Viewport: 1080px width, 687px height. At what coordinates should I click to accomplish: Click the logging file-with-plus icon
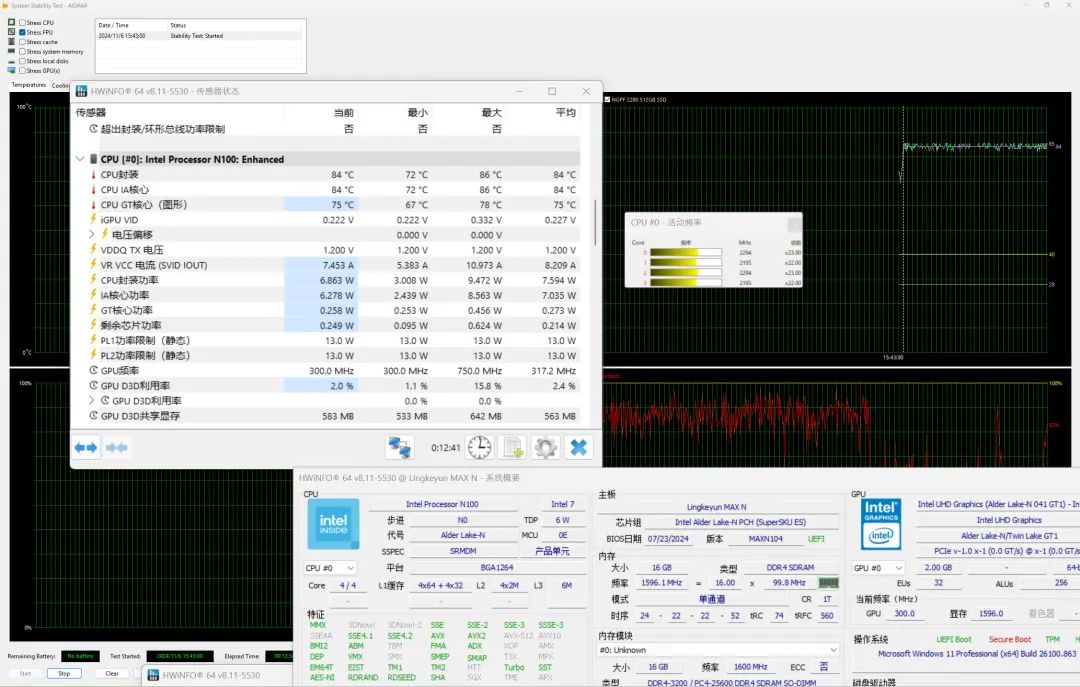pos(513,447)
